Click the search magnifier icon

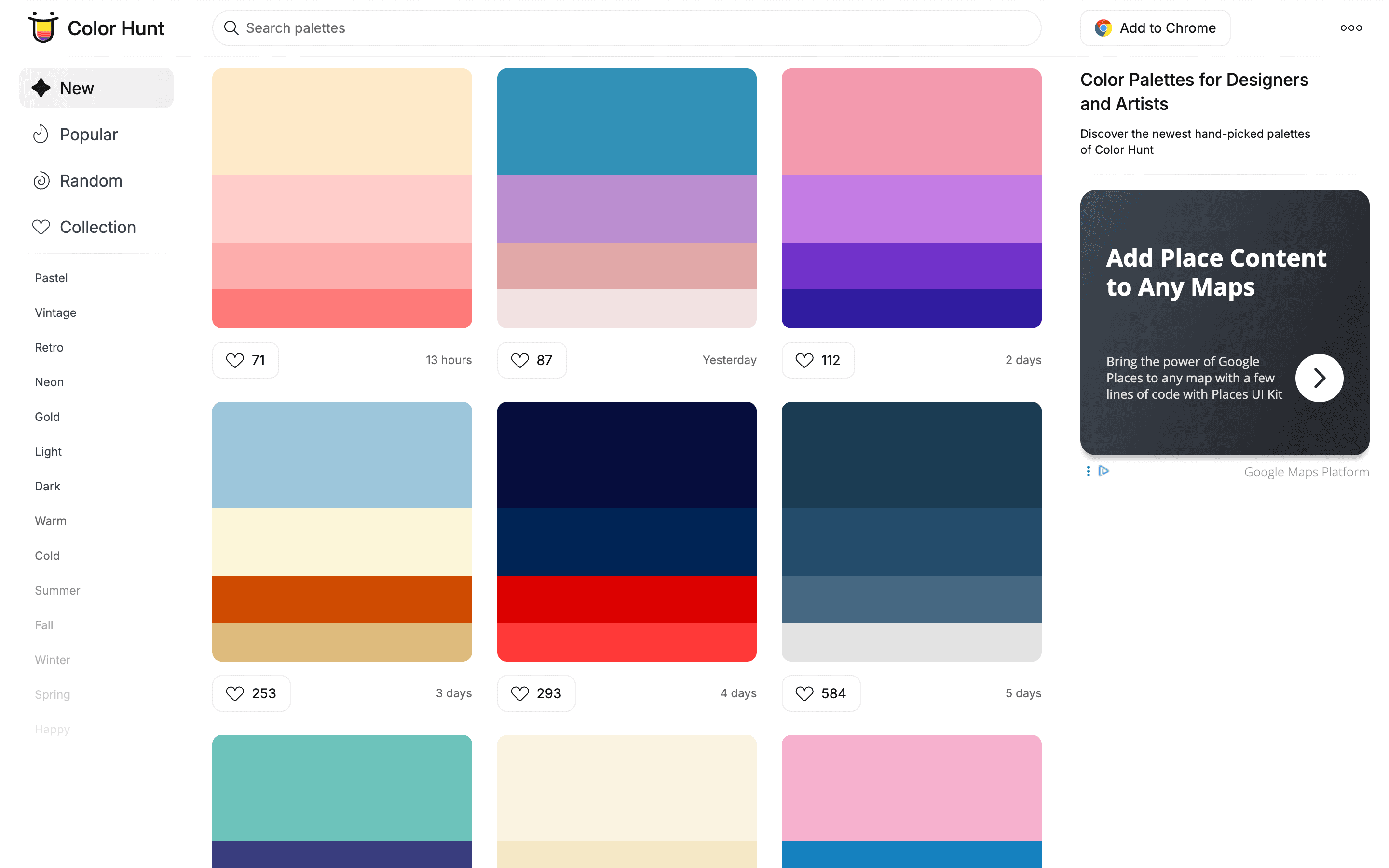(x=231, y=27)
